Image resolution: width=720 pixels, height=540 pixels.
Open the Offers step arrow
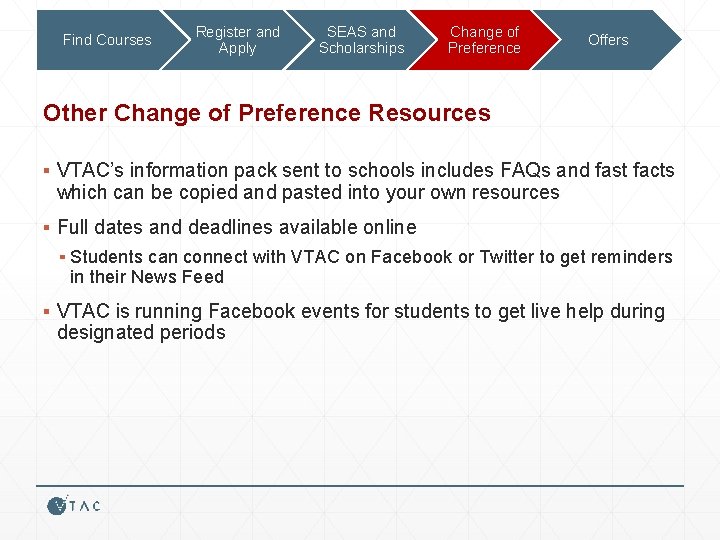point(608,40)
